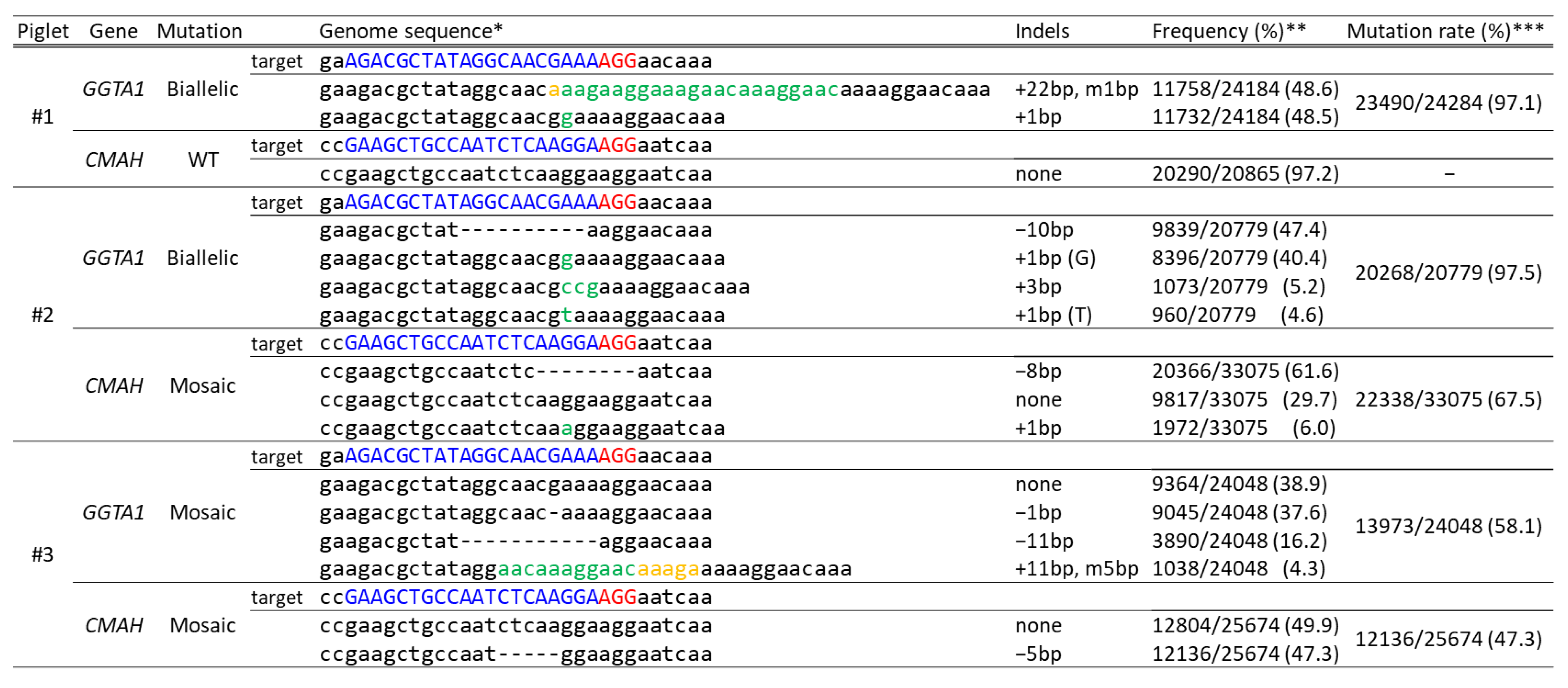Click the 12136/25674 (47.3) mutation rate value
The height and width of the screenshot is (688, 1568).
click(1447, 639)
